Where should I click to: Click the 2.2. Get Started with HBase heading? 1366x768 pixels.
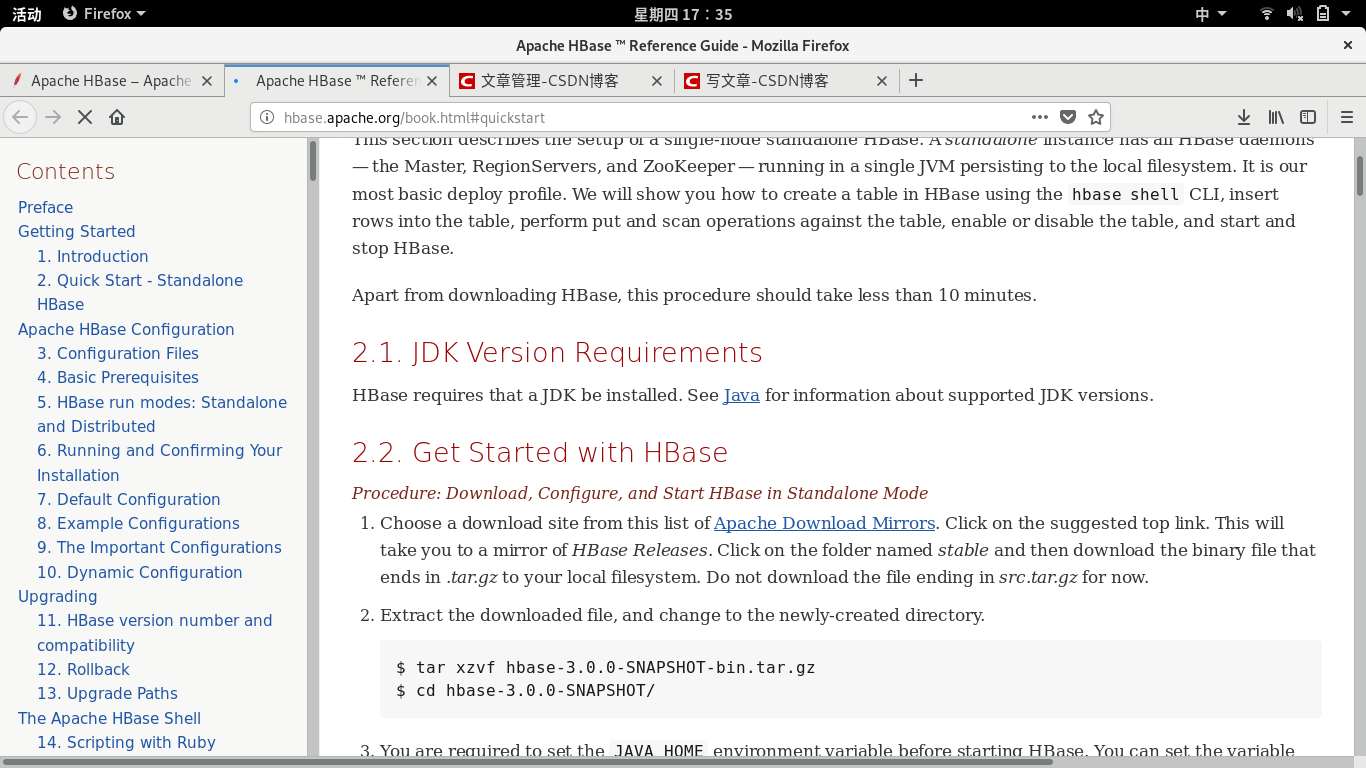pos(540,453)
